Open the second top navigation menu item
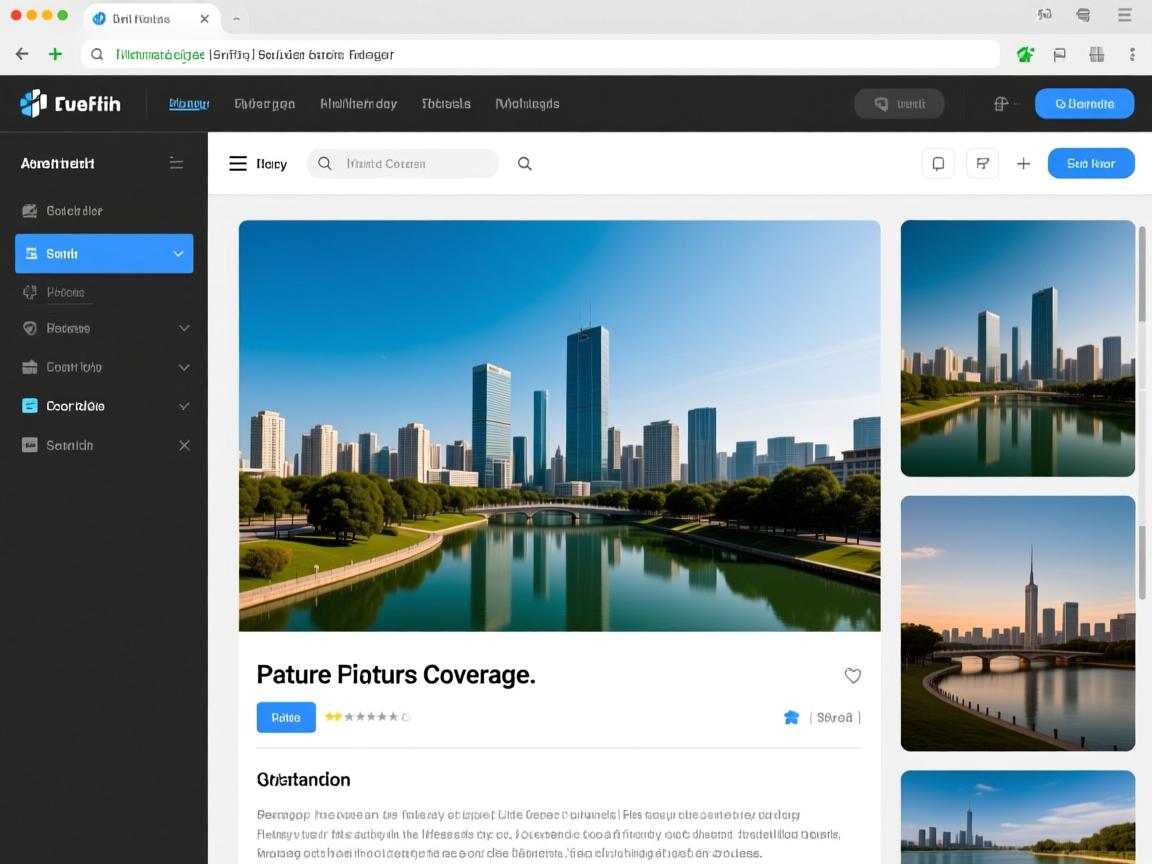 [x=264, y=103]
